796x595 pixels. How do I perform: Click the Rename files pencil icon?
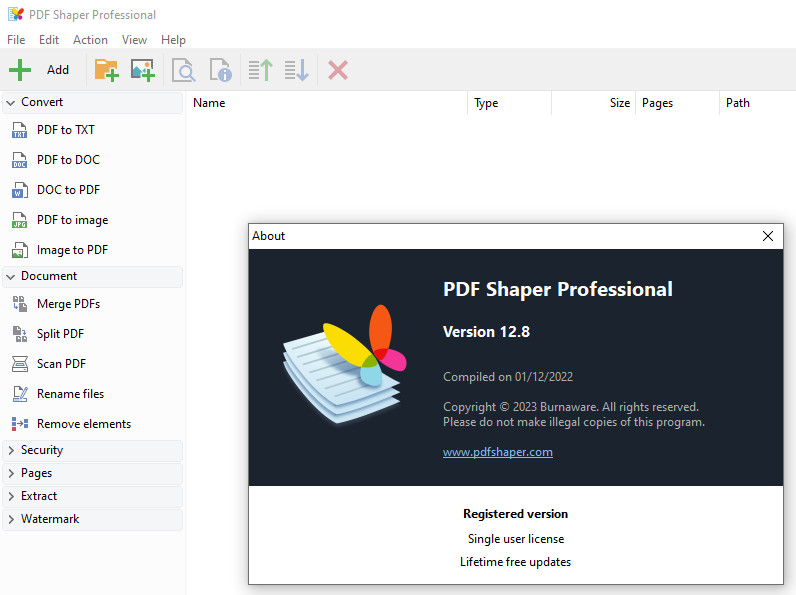tap(19, 393)
